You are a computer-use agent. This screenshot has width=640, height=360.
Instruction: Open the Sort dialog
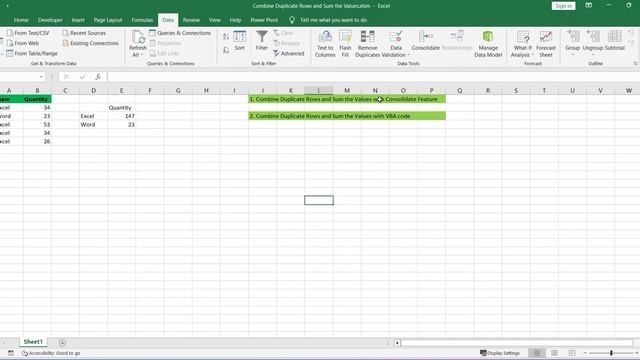tap(240, 40)
